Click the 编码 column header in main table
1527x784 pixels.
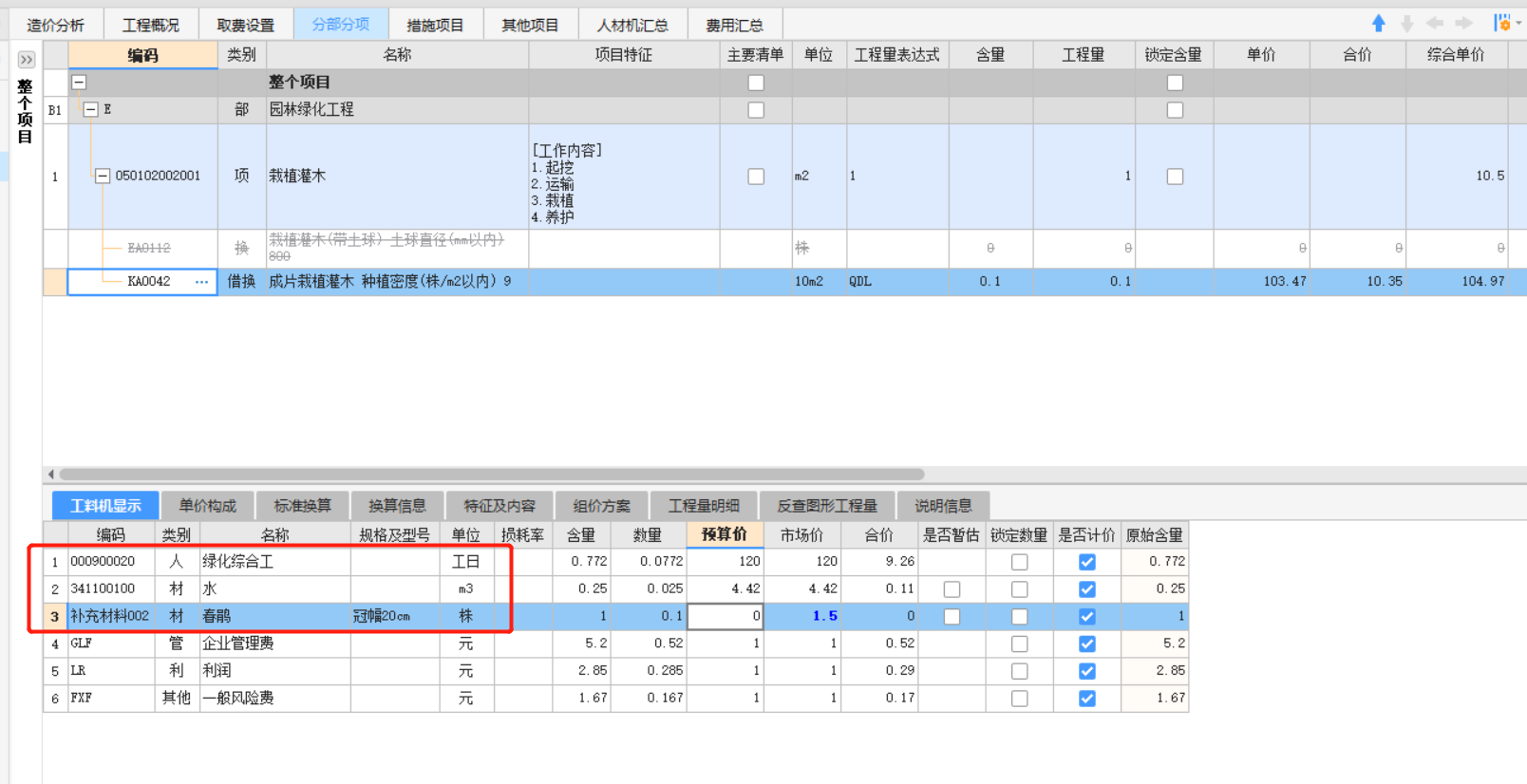142,55
